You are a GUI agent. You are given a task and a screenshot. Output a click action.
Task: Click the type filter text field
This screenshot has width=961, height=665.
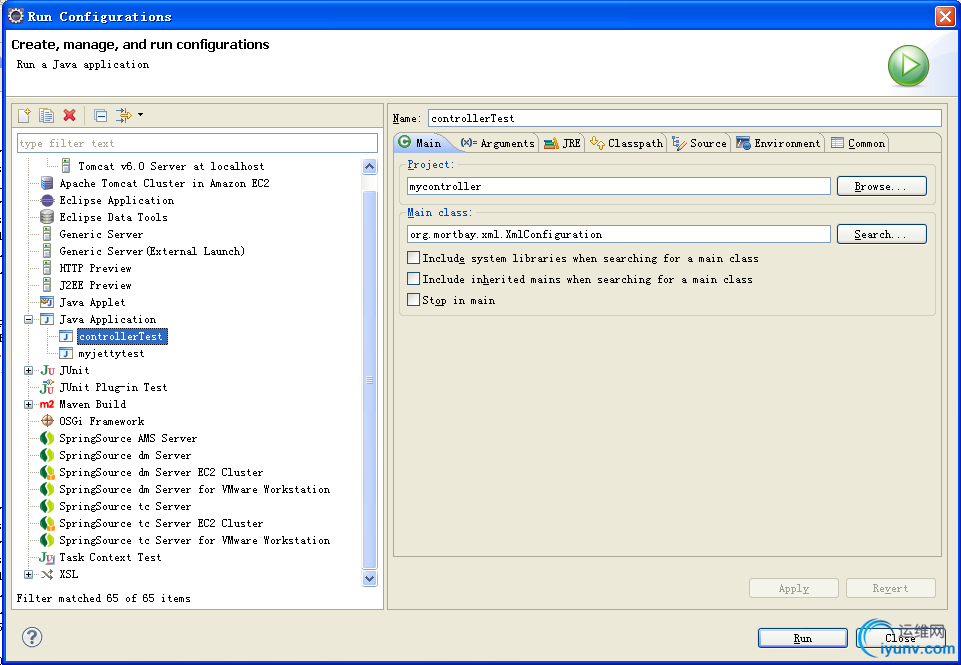point(197,143)
